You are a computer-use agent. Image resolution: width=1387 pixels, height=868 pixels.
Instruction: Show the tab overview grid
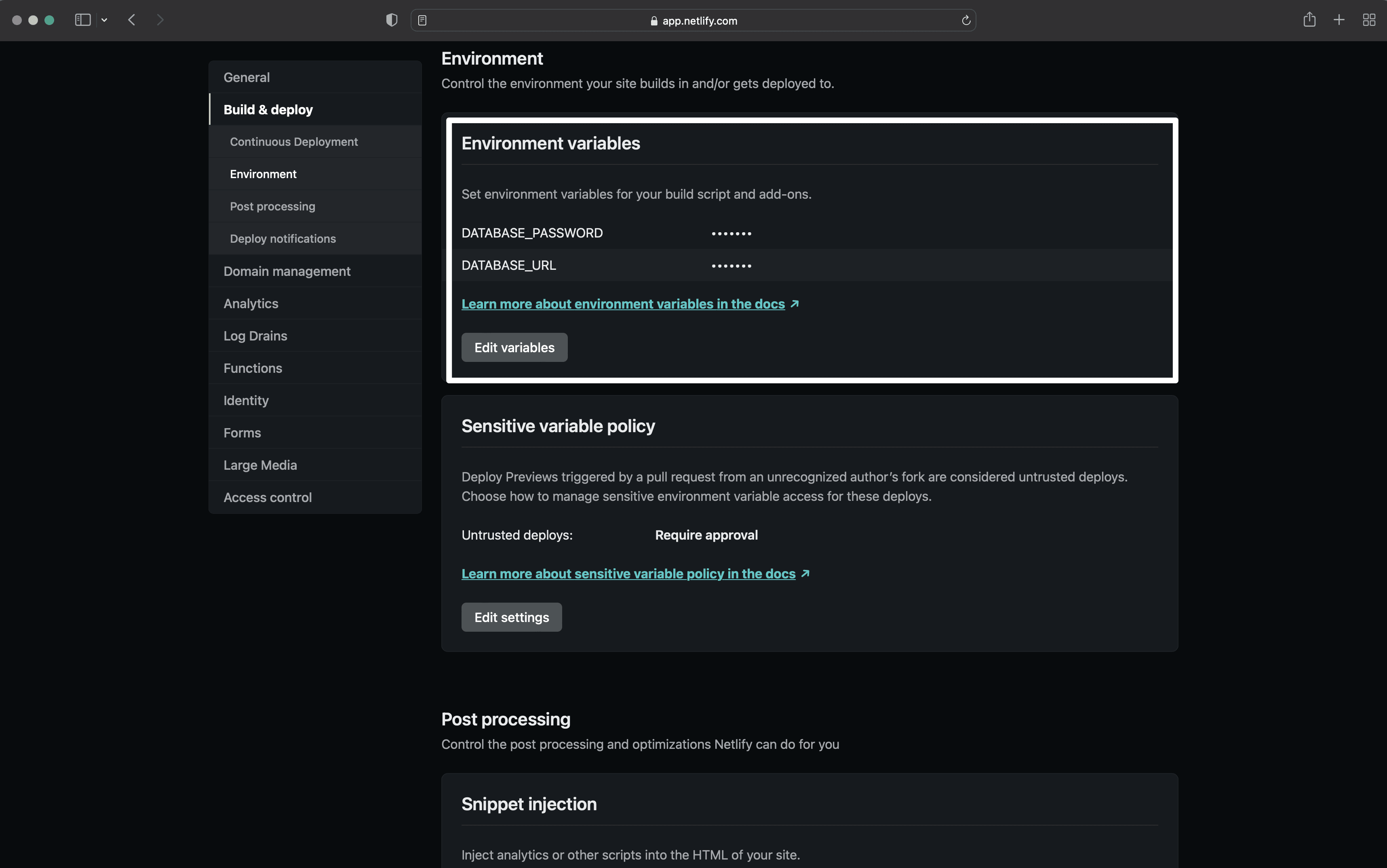click(x=1369, y=20)
